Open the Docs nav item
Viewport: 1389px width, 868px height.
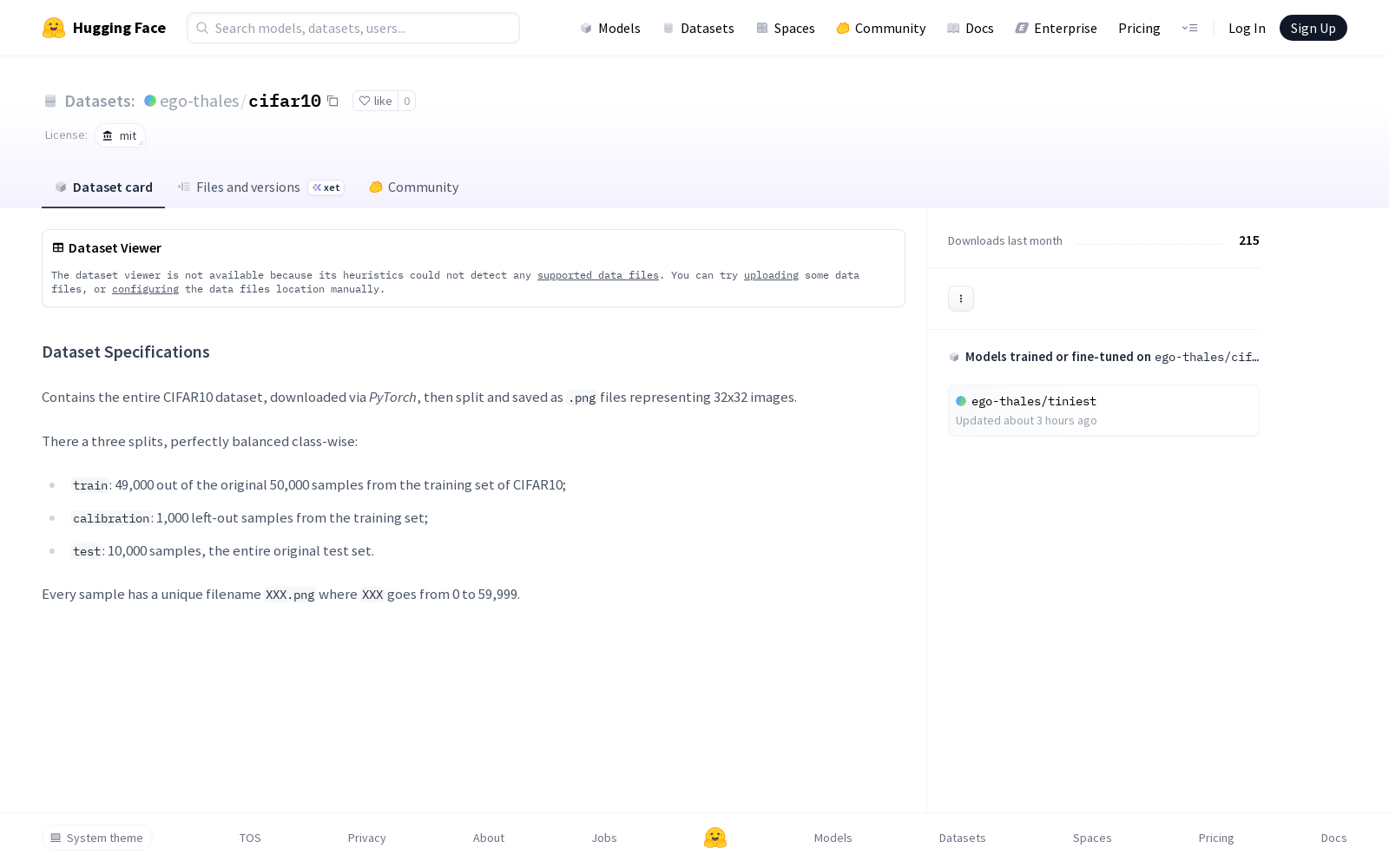point(970,28)
